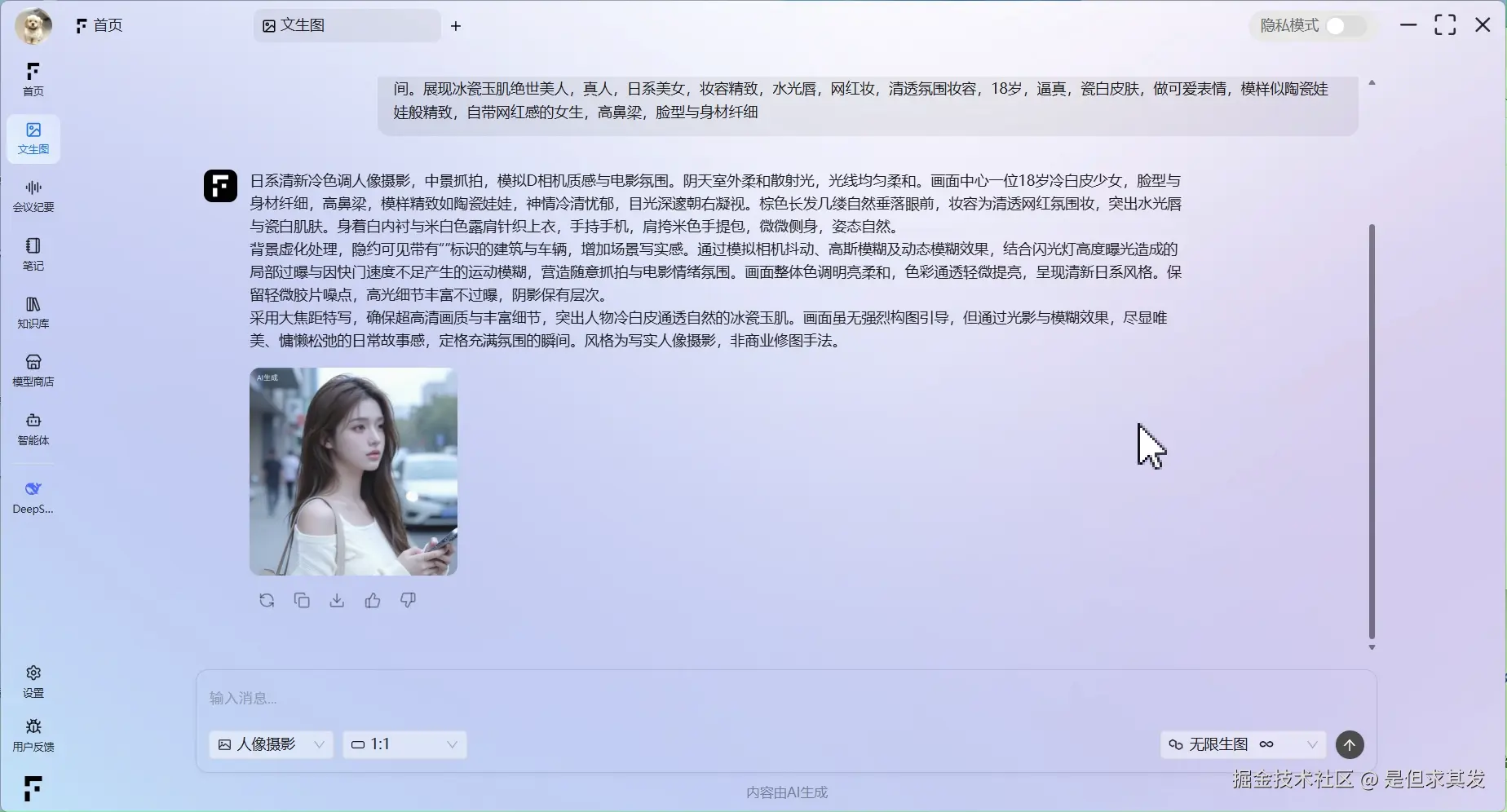Open DeepSeek from the sidebar
1507x812 pixels.
[33, 496]
